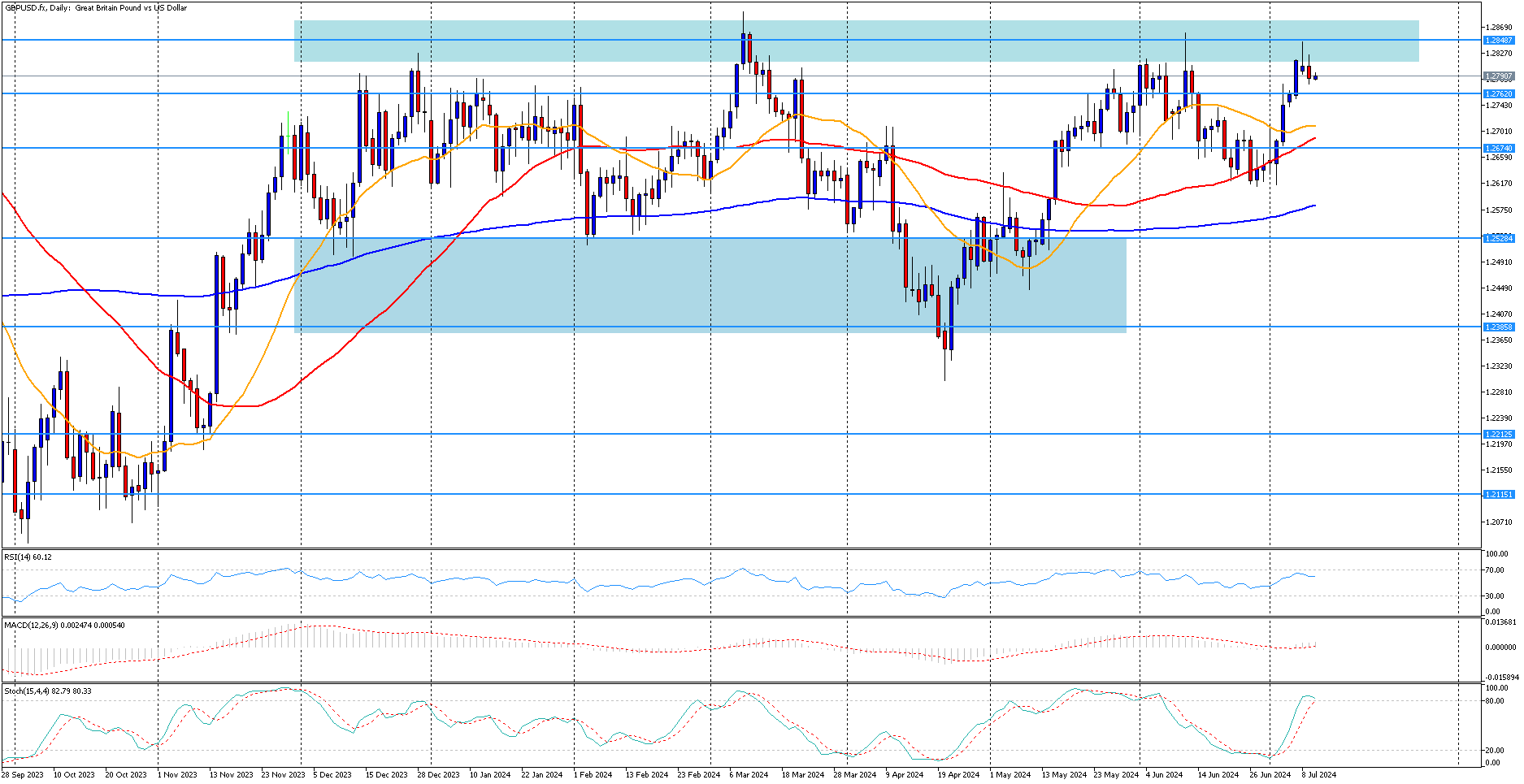The width and height of the screenshot is (1524, 784).
Task: Click the 1.25750 price scale label
Action: [1499, 210]
